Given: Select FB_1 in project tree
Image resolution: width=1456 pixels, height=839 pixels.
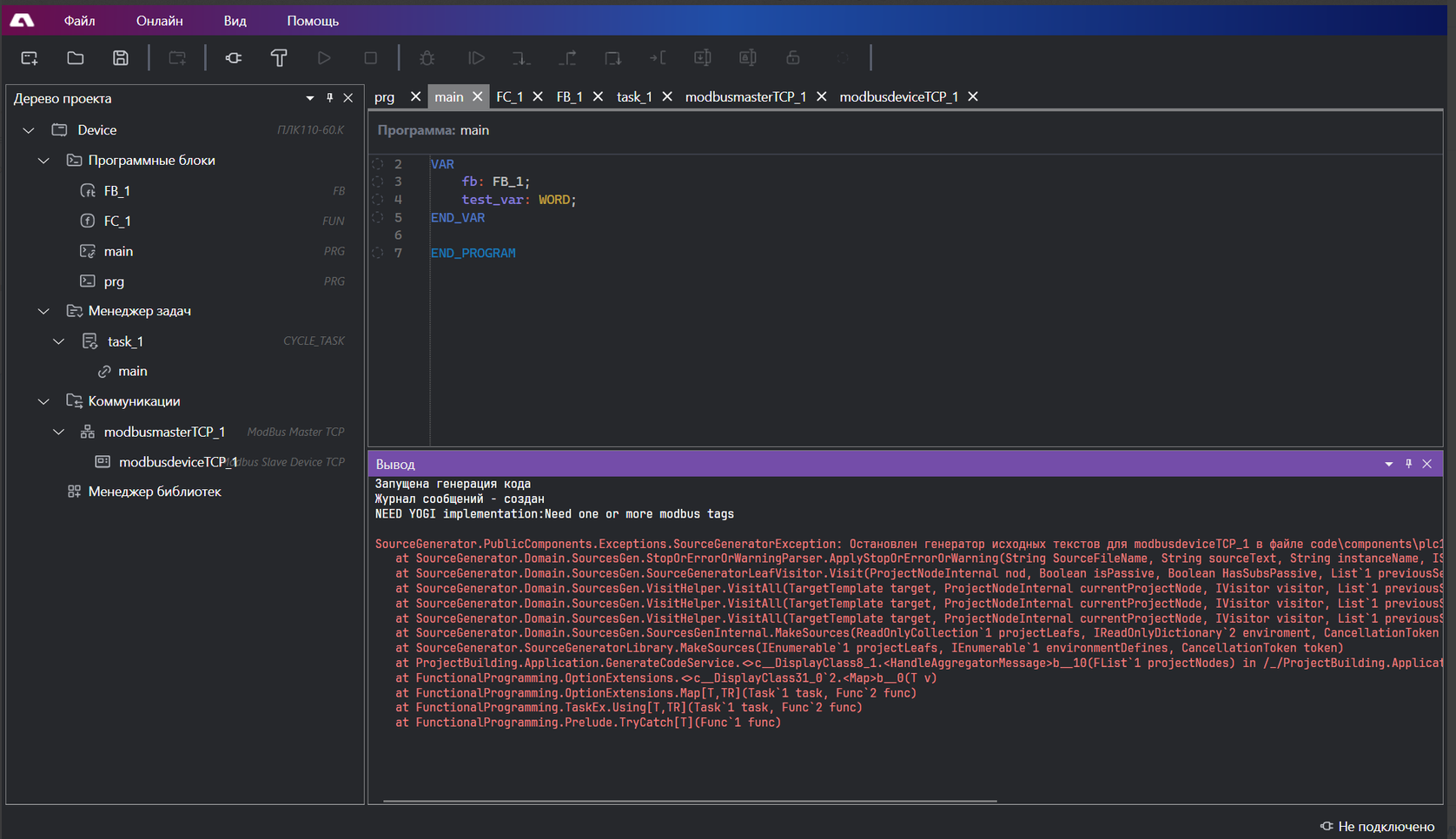Looking at the screenshot, I should click(x=117, y=191).
